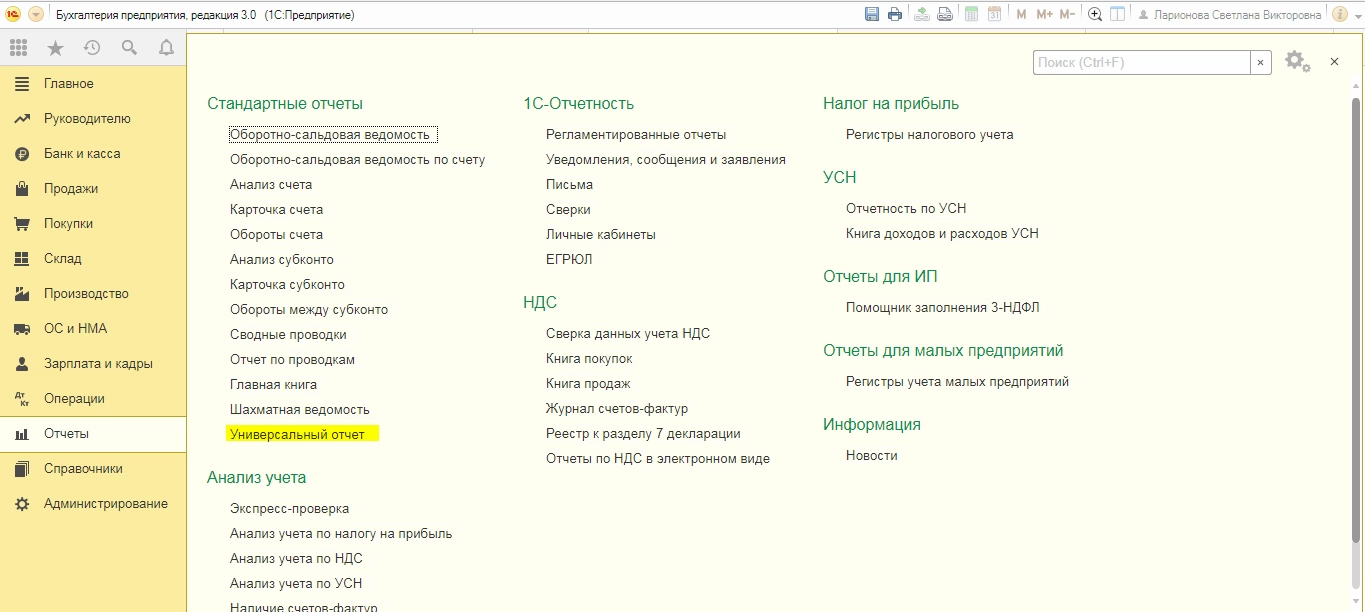1365x612 pixels.
Task: Open Журнал счетов-фактур
Action: [617, 408]
